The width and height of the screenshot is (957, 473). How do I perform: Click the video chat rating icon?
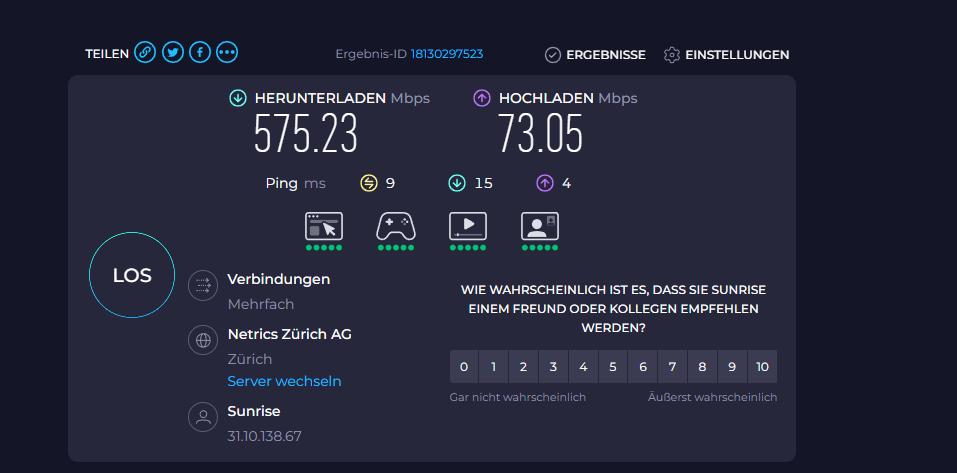click(540, 227)
